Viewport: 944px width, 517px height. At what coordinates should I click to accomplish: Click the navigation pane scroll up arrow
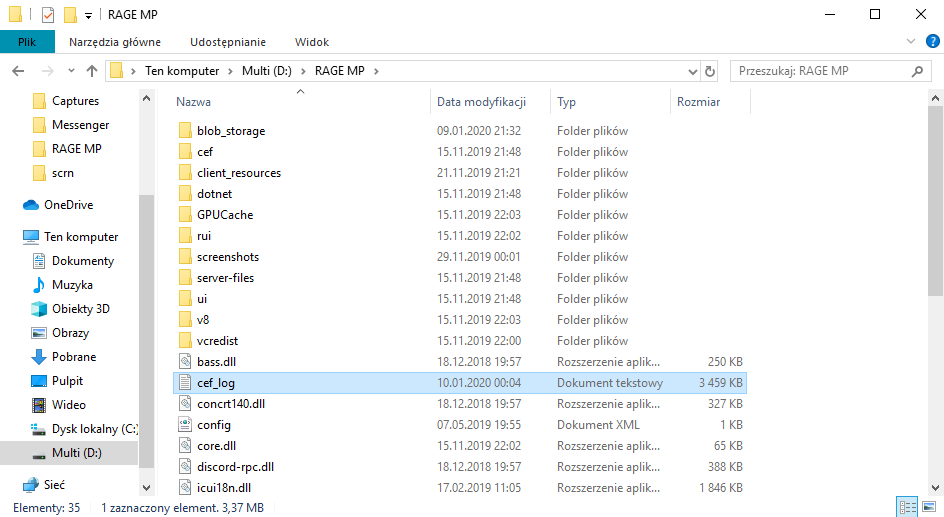point(146,98)
